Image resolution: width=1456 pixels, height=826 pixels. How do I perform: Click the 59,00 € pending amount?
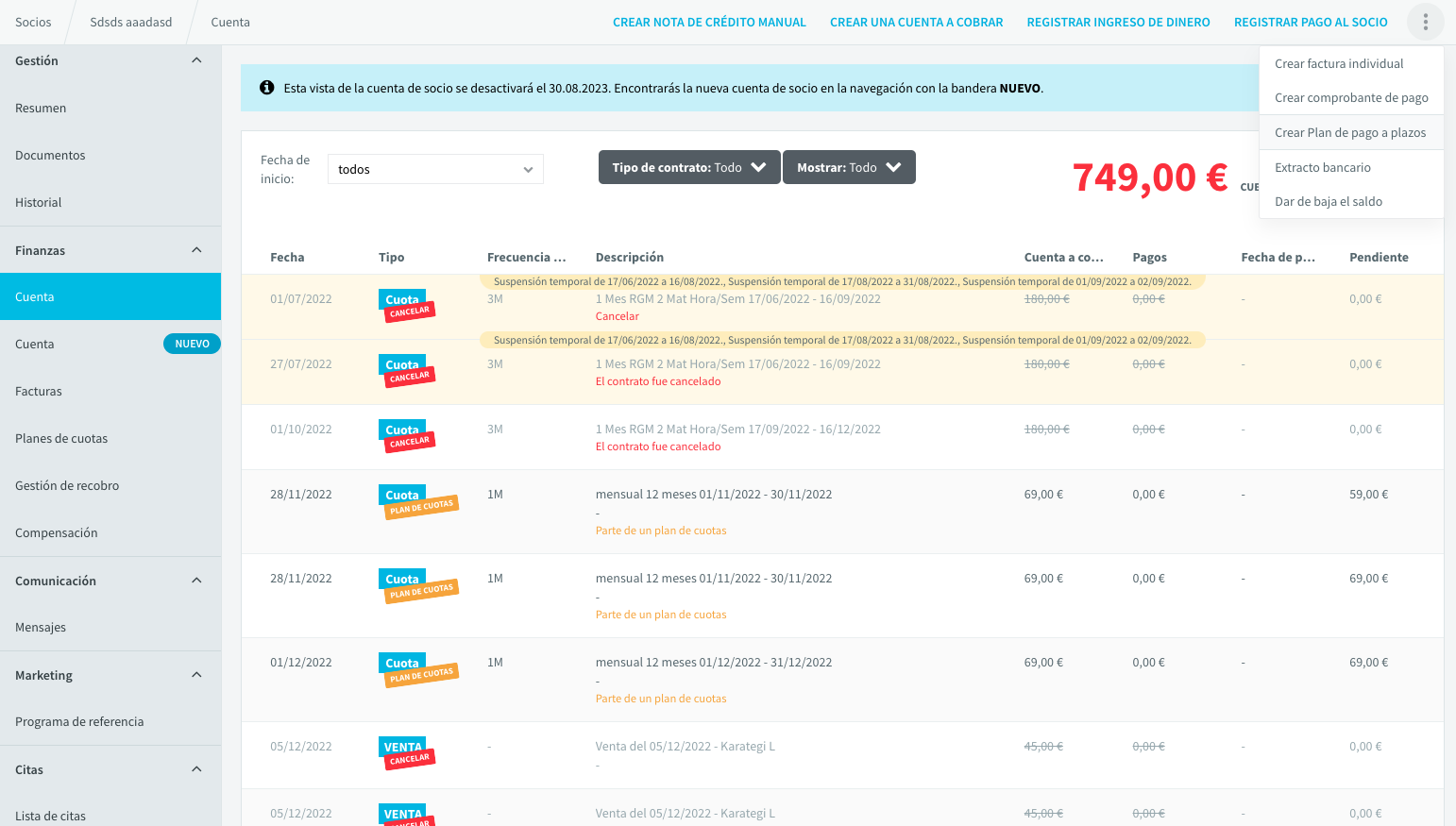coord(1368,494)
